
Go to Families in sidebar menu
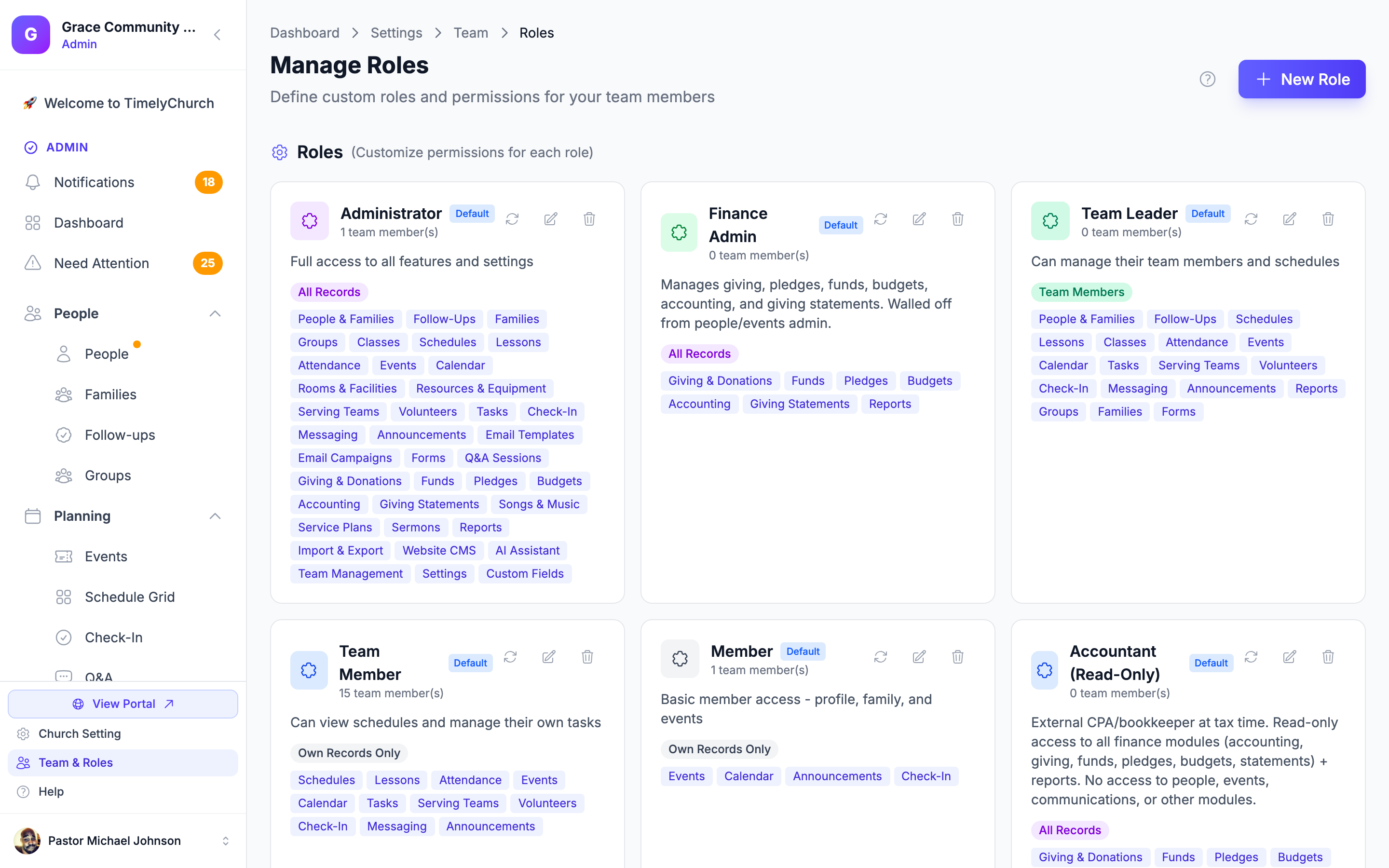(x=110, y=394)
